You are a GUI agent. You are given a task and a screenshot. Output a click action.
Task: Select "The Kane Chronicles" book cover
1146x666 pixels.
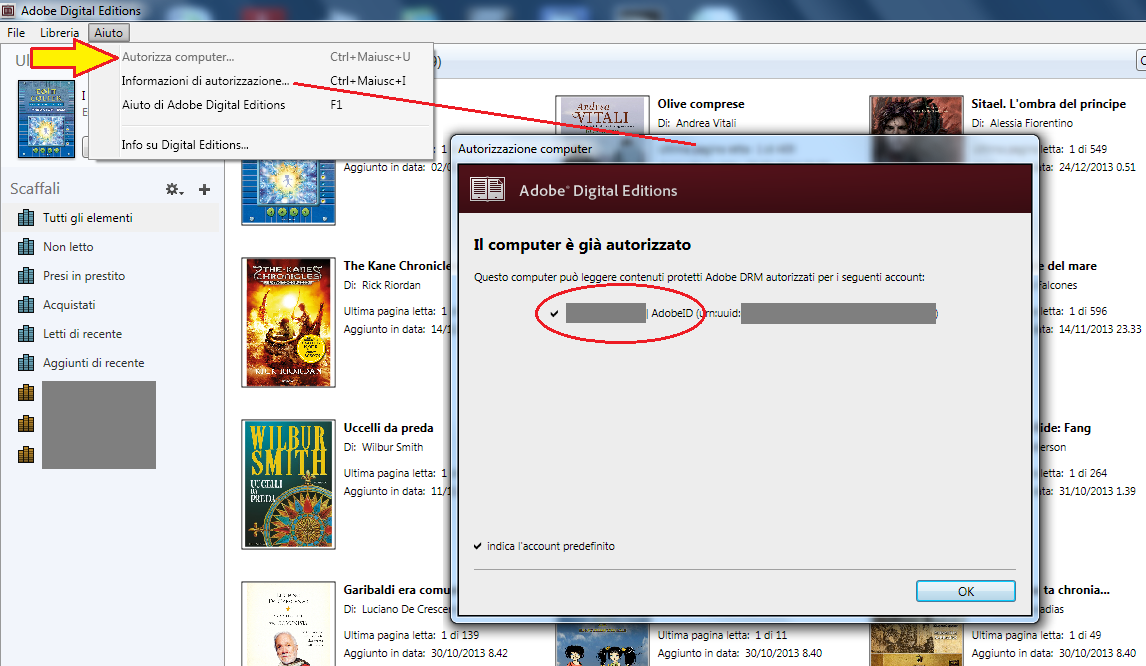pos(287,322)
